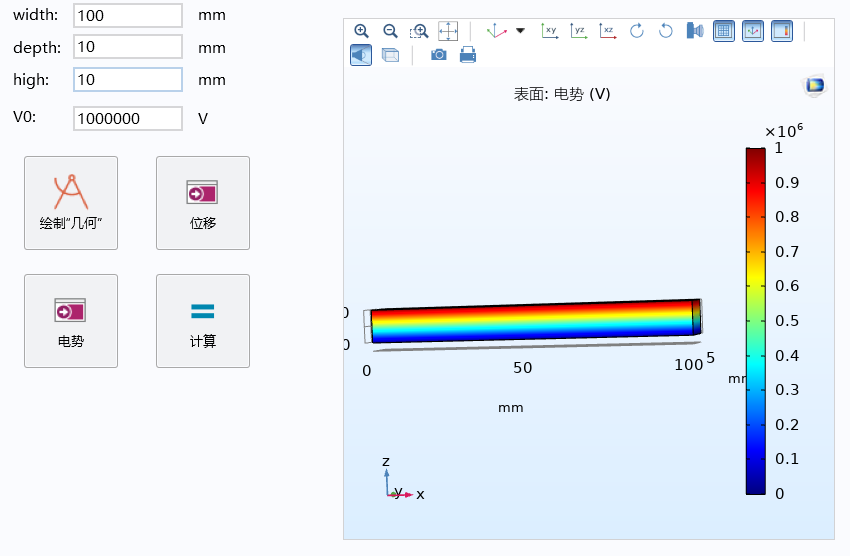This screenshot has height=556, width=850.
Task: Activate the zoom box tool
Action: (419, 31)
